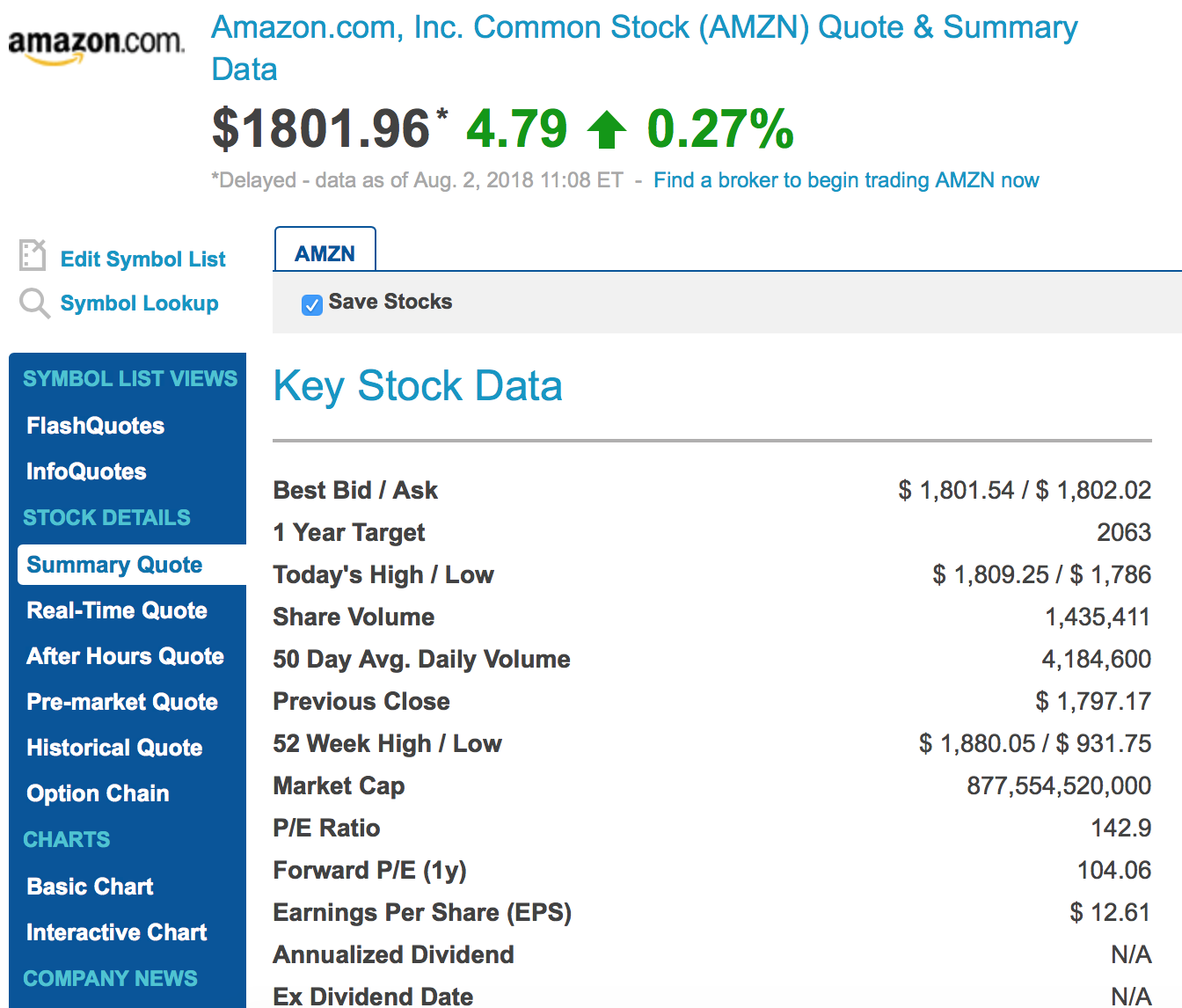This screenshot has height=1008, width=1182.
Task: Click the Forward P/E (1y) label
Action: click(370, 870)
